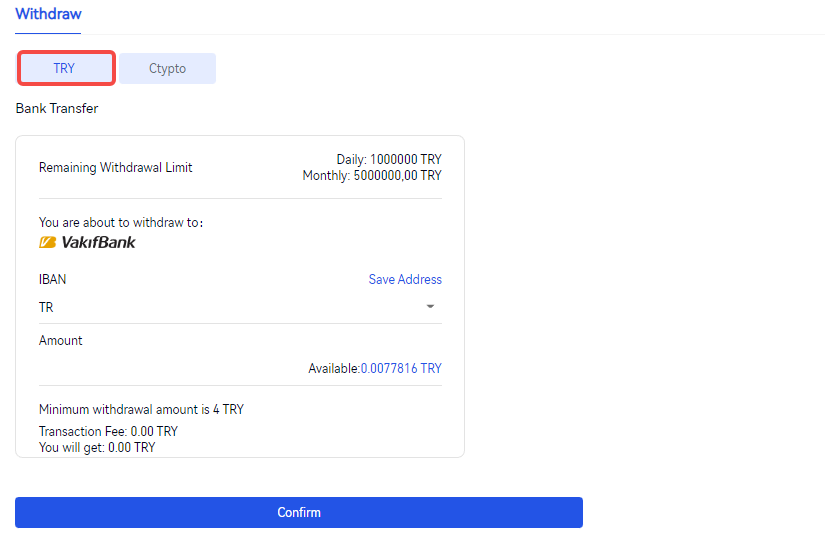Screen dimensions: 825x557
Task: Click the IBAN field label
Action: pos(53,280)
